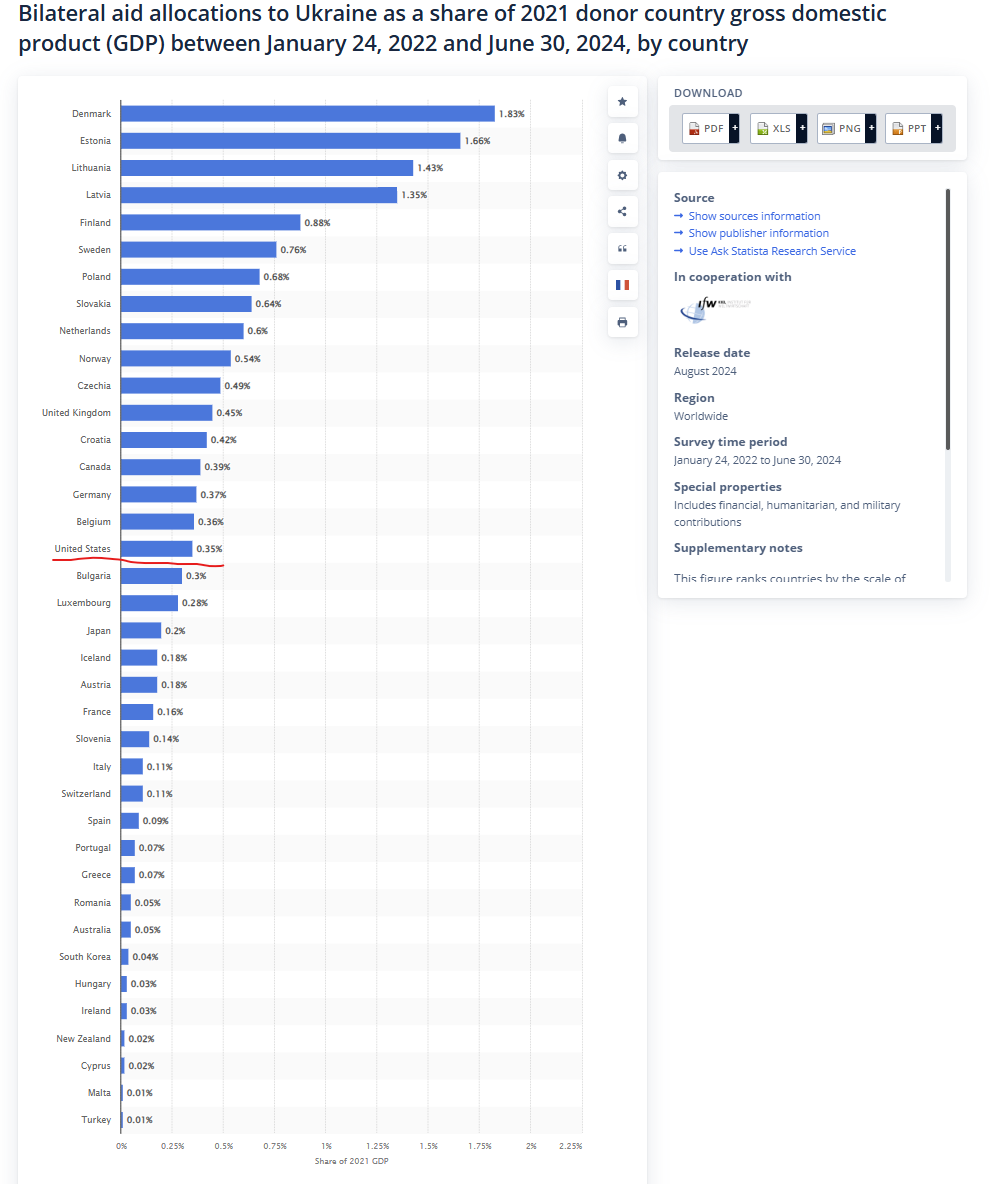Download the data as XLS
Viewport: 1005px width, 1184px height.
point(774,128)
